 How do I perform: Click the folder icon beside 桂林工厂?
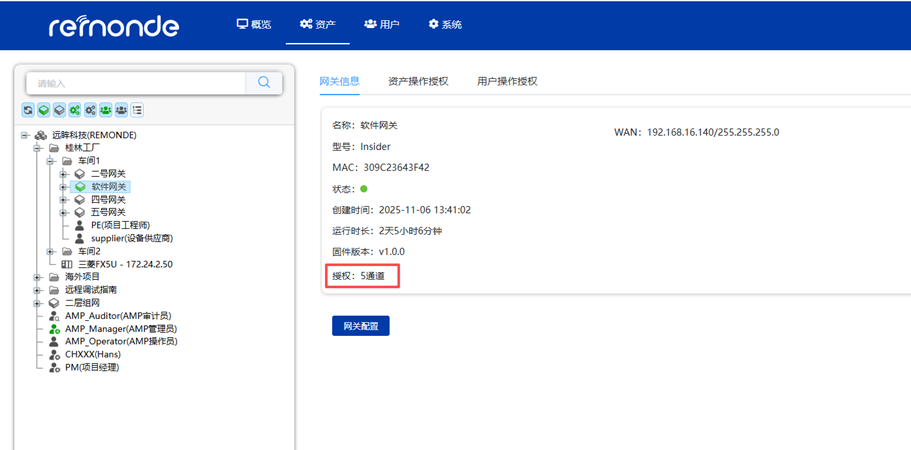(54, 148)
